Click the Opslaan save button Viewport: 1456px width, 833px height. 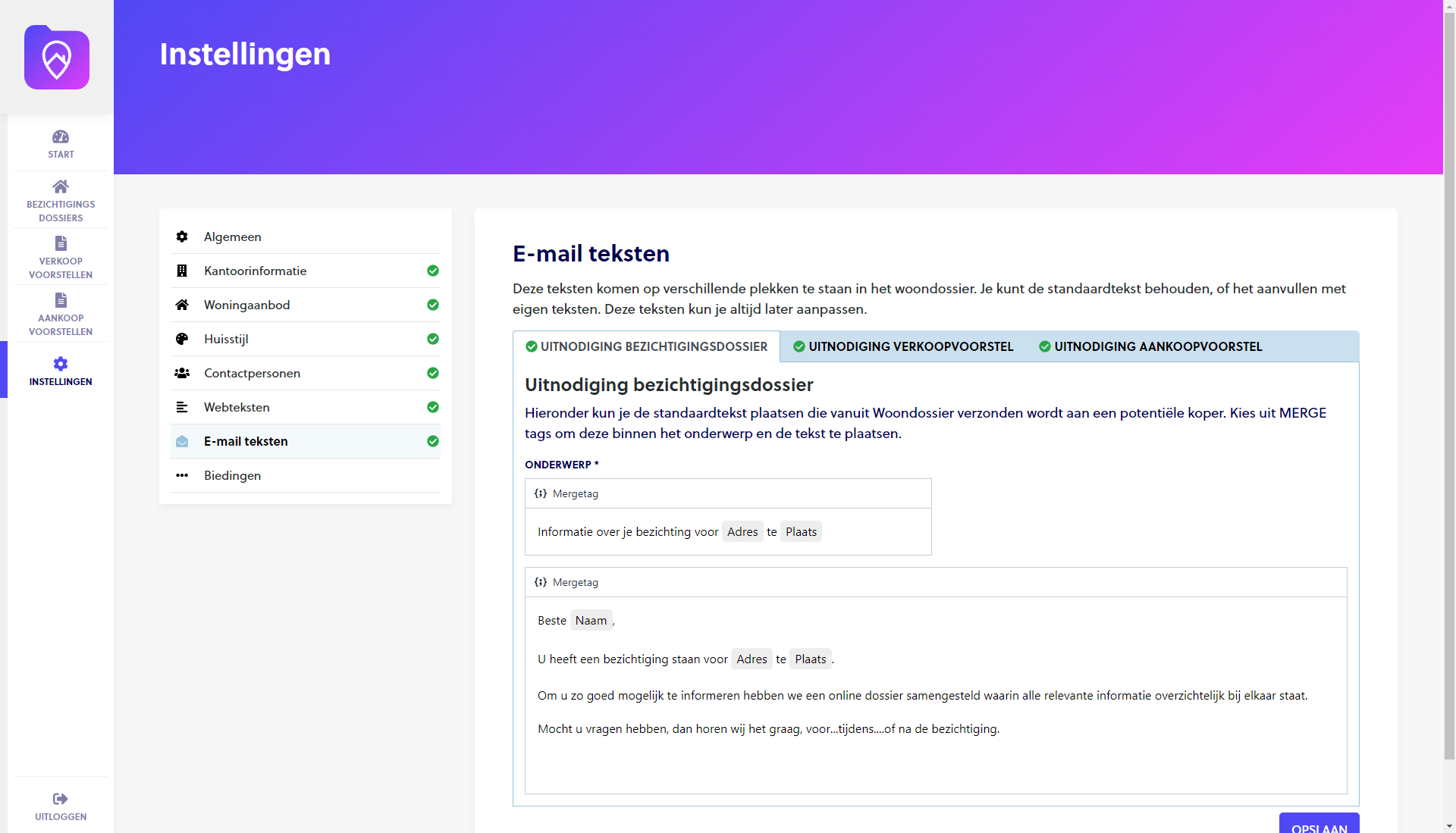[x=1319, y=823]
